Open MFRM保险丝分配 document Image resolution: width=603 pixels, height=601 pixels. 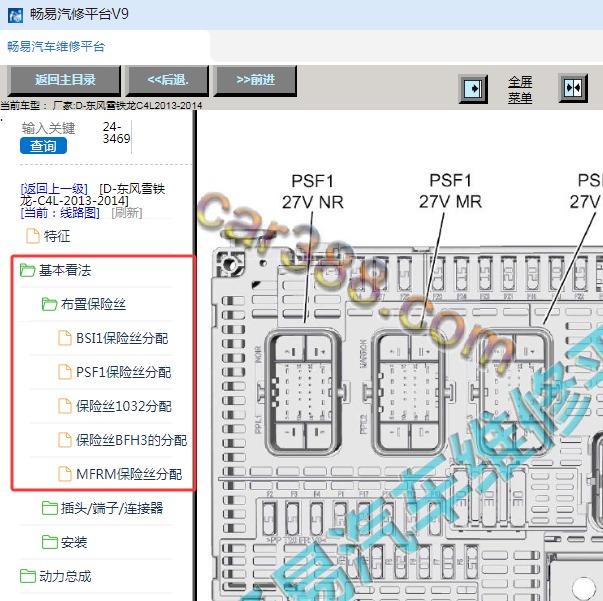click(x=129, y=474)
